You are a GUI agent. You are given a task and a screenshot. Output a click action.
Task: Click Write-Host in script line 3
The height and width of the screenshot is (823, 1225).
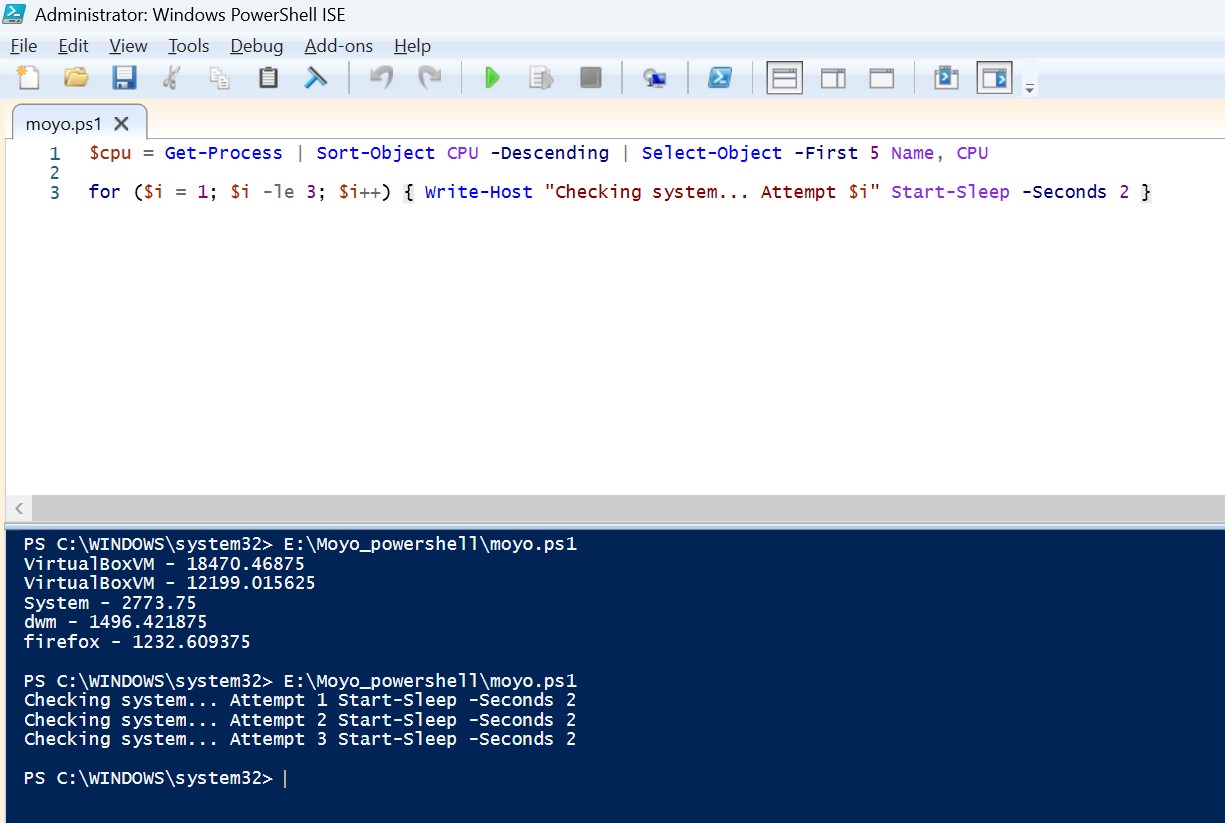[479, 192]
